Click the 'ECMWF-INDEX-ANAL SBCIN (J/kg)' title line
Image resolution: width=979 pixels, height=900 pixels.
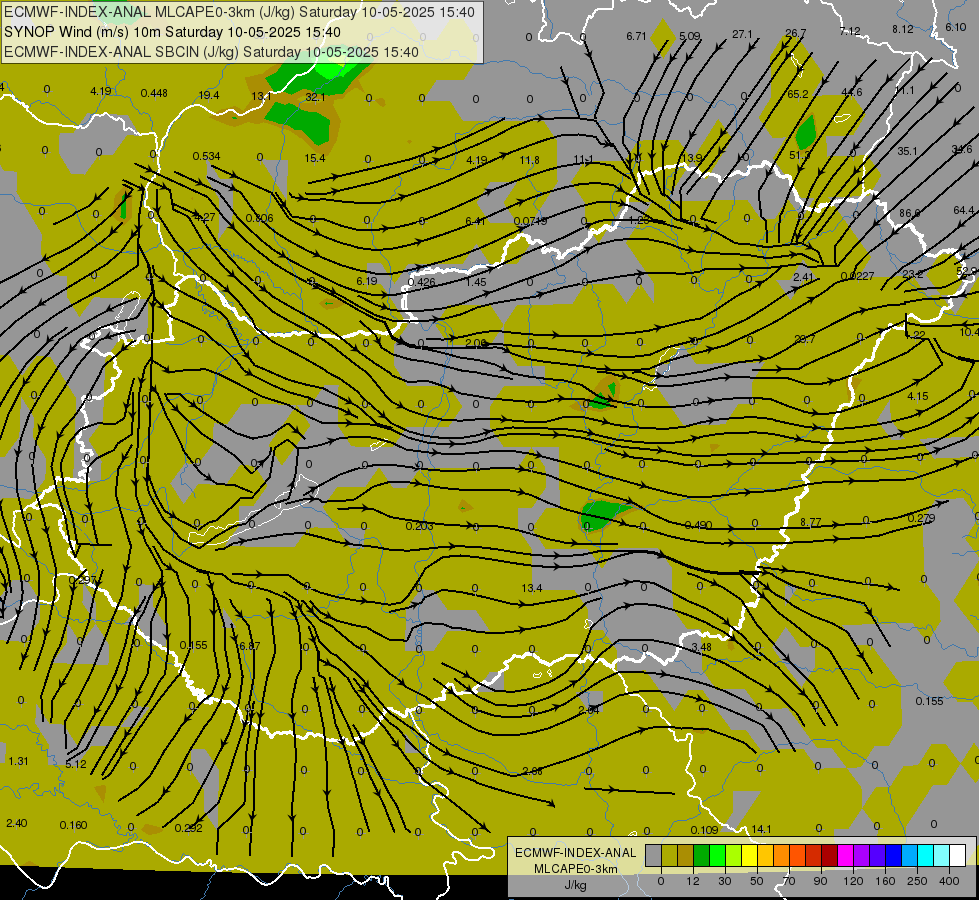(211, 52)
